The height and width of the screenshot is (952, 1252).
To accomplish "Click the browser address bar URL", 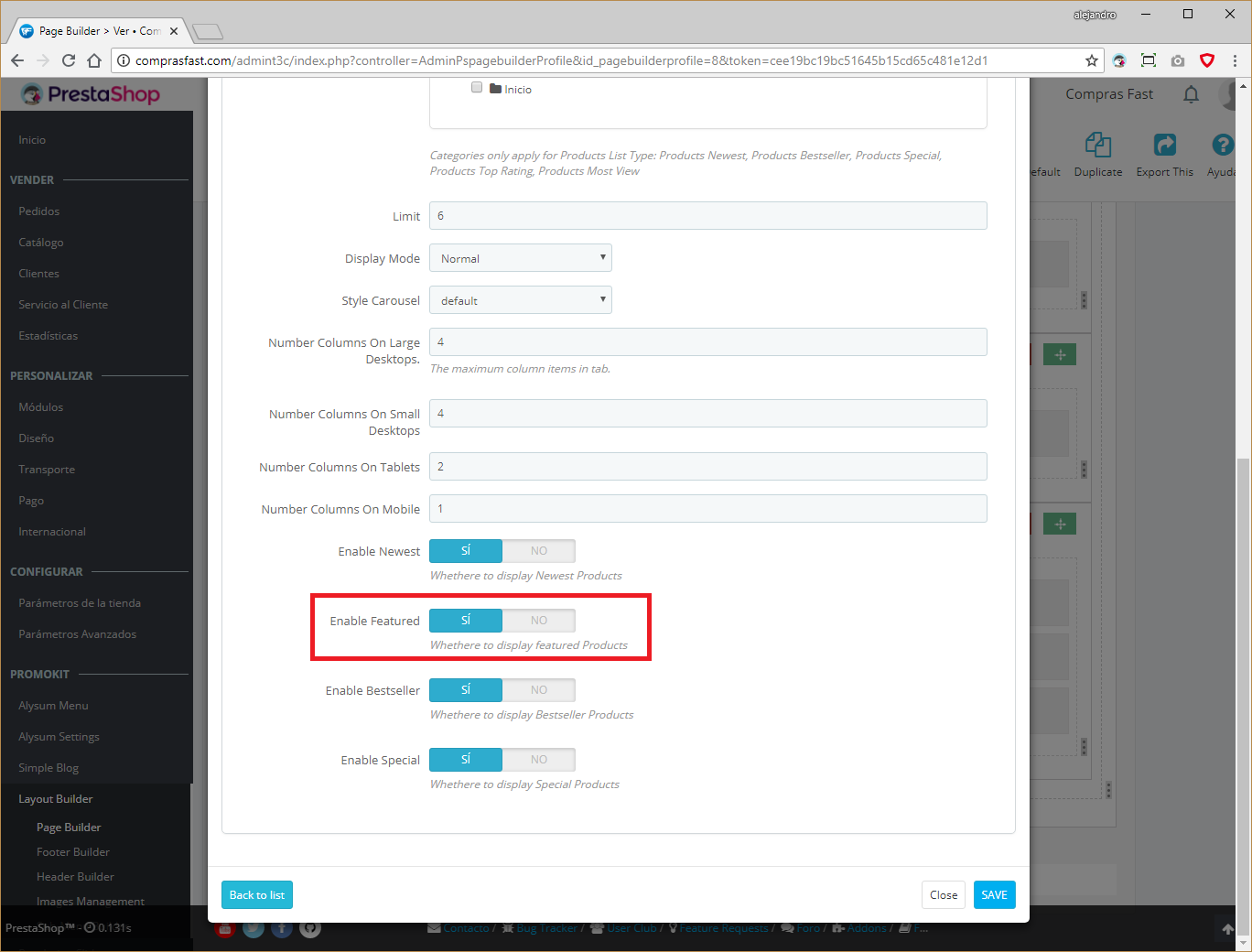I will pos(562,60).
